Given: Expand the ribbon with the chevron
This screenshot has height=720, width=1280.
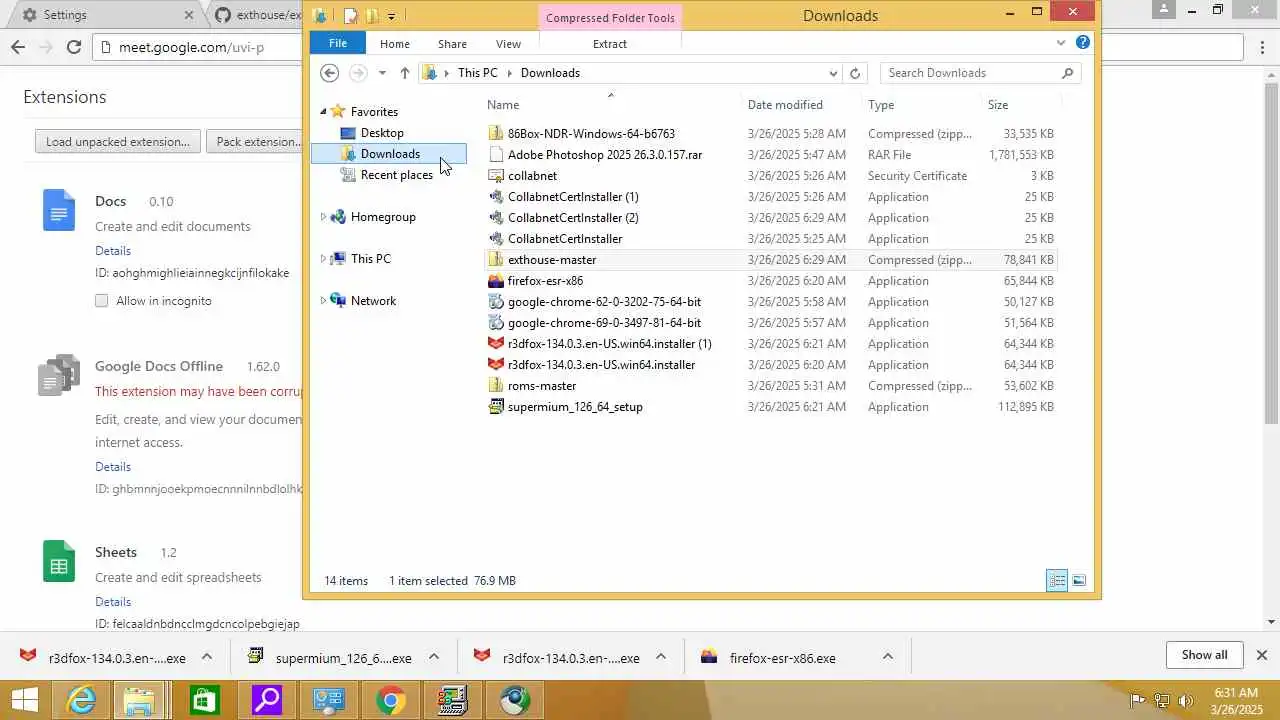Looking at the screenshot, I should (1061, 43).
